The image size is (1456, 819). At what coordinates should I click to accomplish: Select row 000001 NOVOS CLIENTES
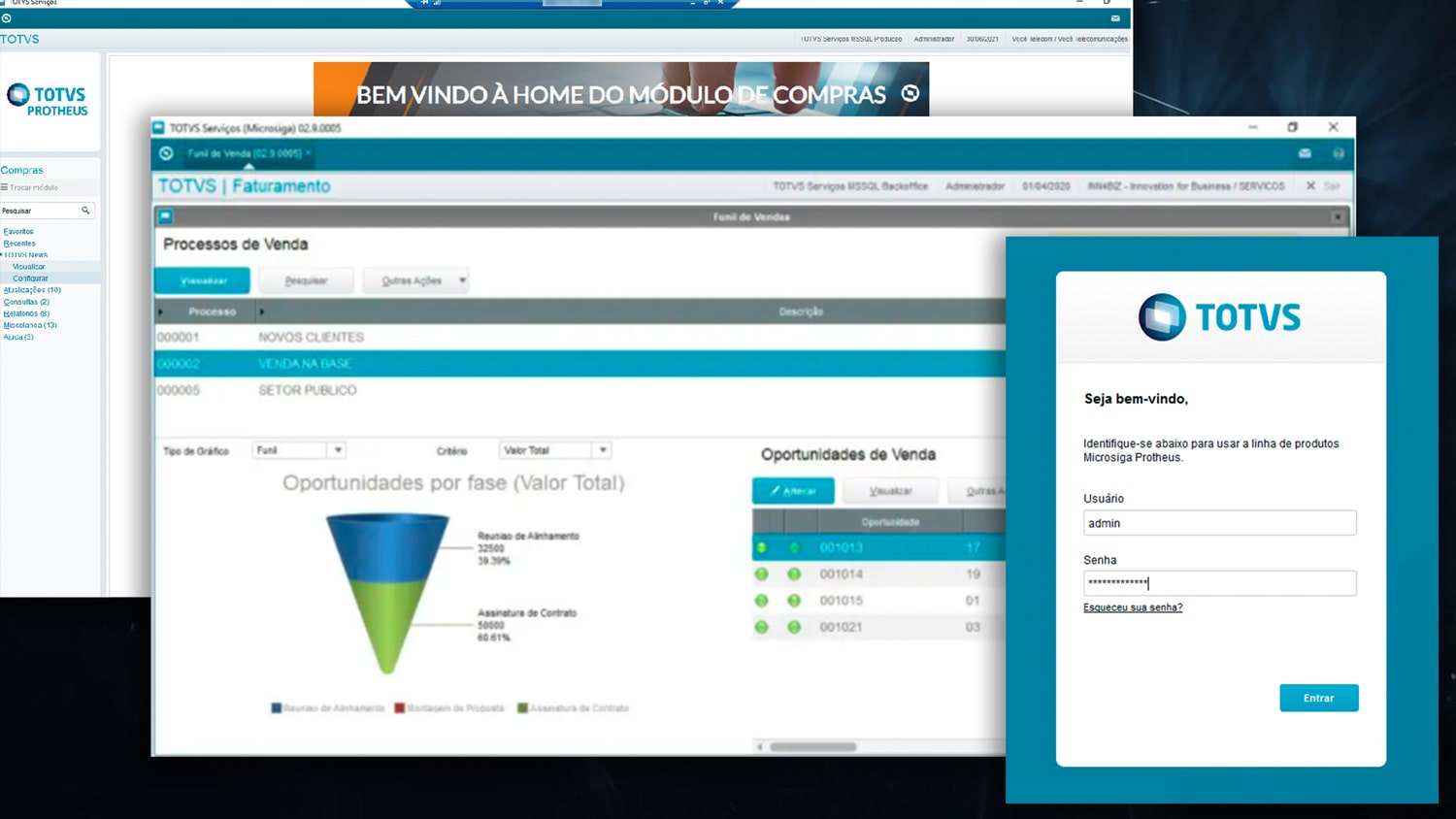click(x=579, y=337)
